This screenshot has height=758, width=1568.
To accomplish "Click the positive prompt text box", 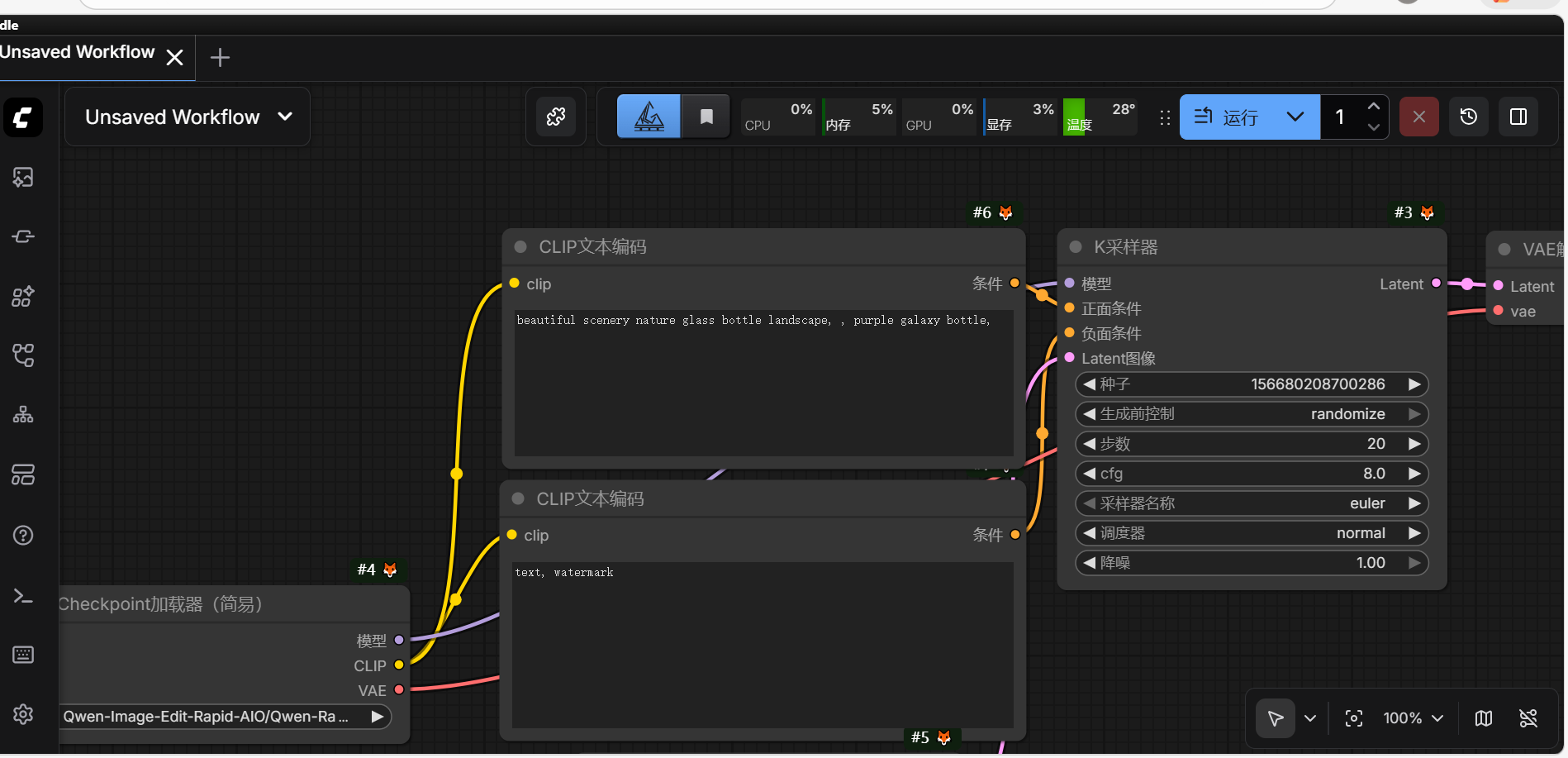I will coord(763,382).
